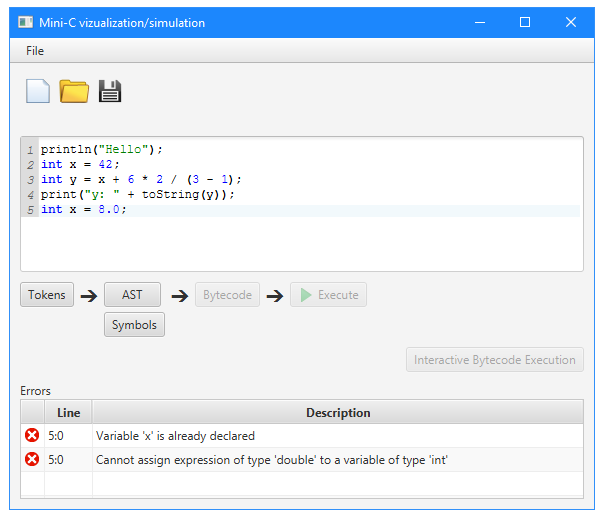Save the file with the floppy disk icon
The width and height of the screenshot is (601, 515).
coord(110,91)
